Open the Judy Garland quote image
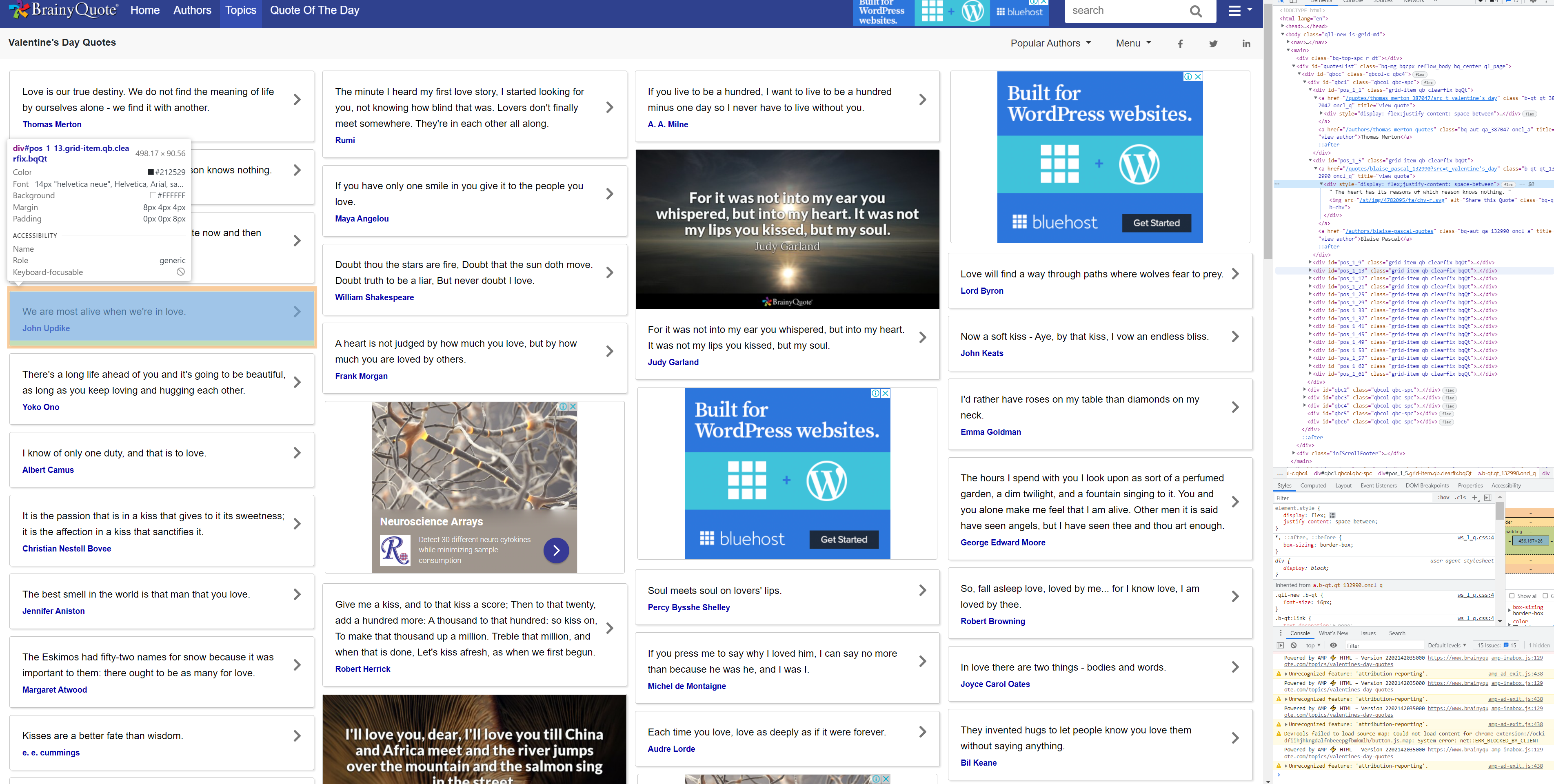Viewport: 1554px width, 784px height. [x=787, y=229]
